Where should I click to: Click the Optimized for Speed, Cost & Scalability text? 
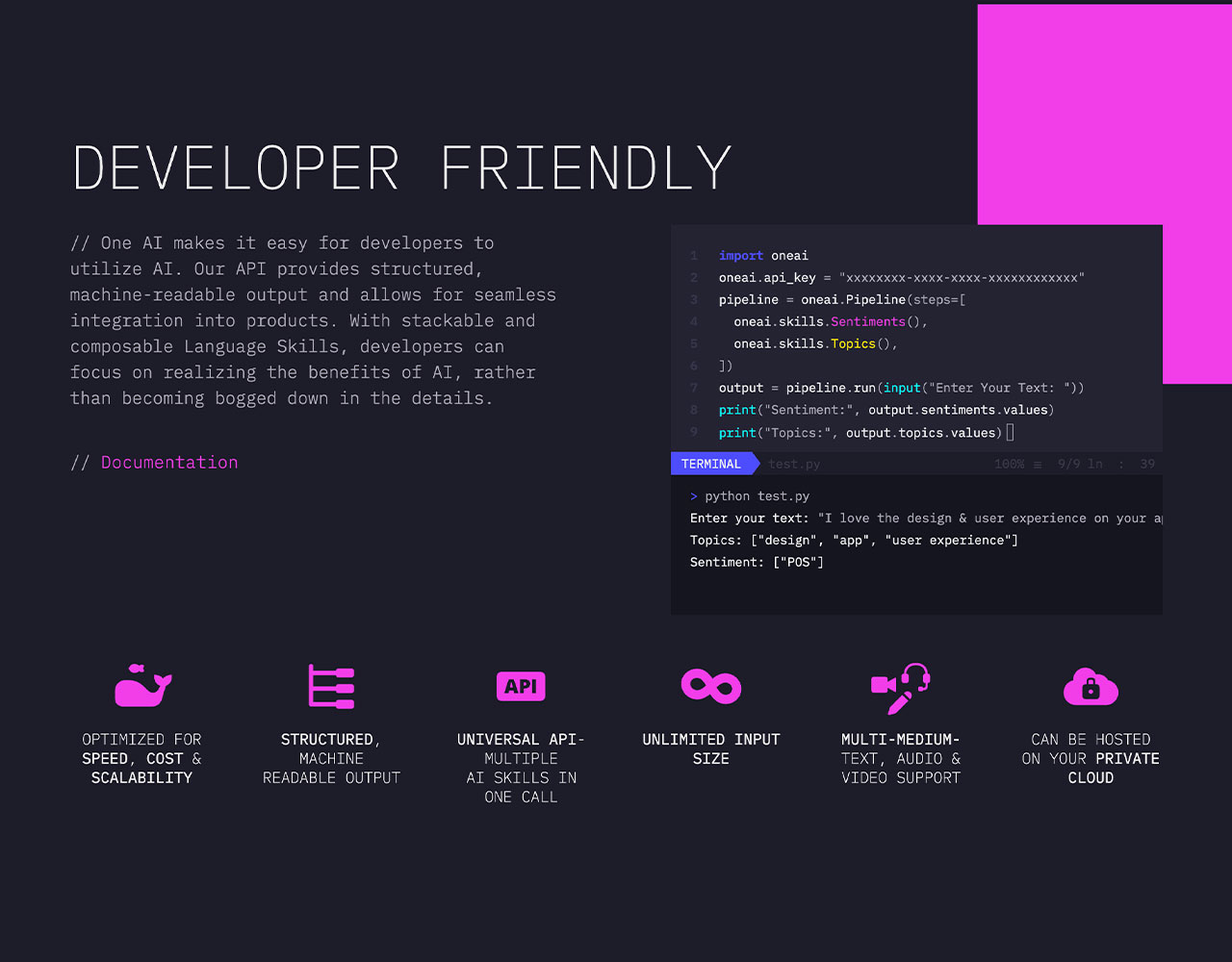coord(142,759)
